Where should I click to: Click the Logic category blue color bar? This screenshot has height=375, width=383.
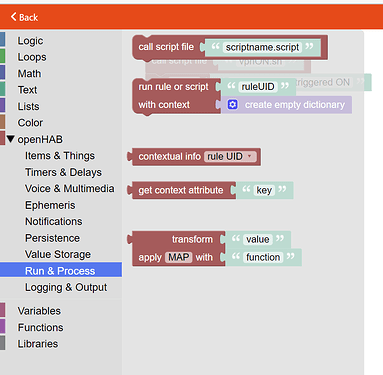coord(2,39)
